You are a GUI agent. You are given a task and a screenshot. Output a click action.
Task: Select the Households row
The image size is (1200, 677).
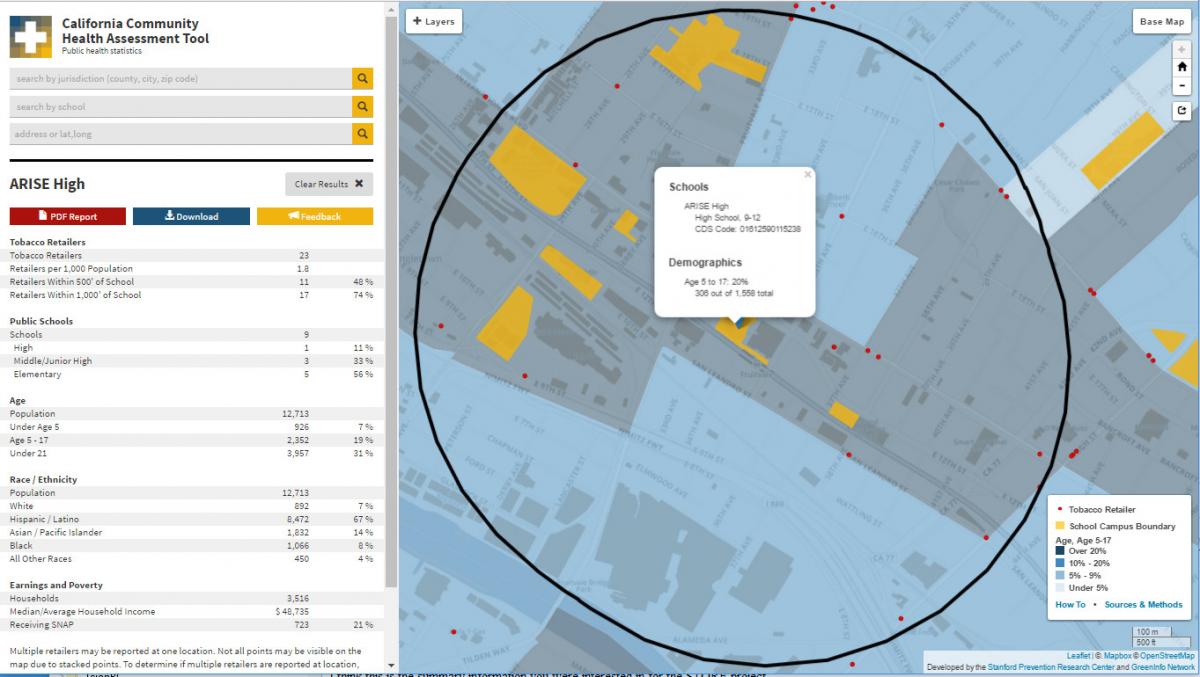point(191,598)
